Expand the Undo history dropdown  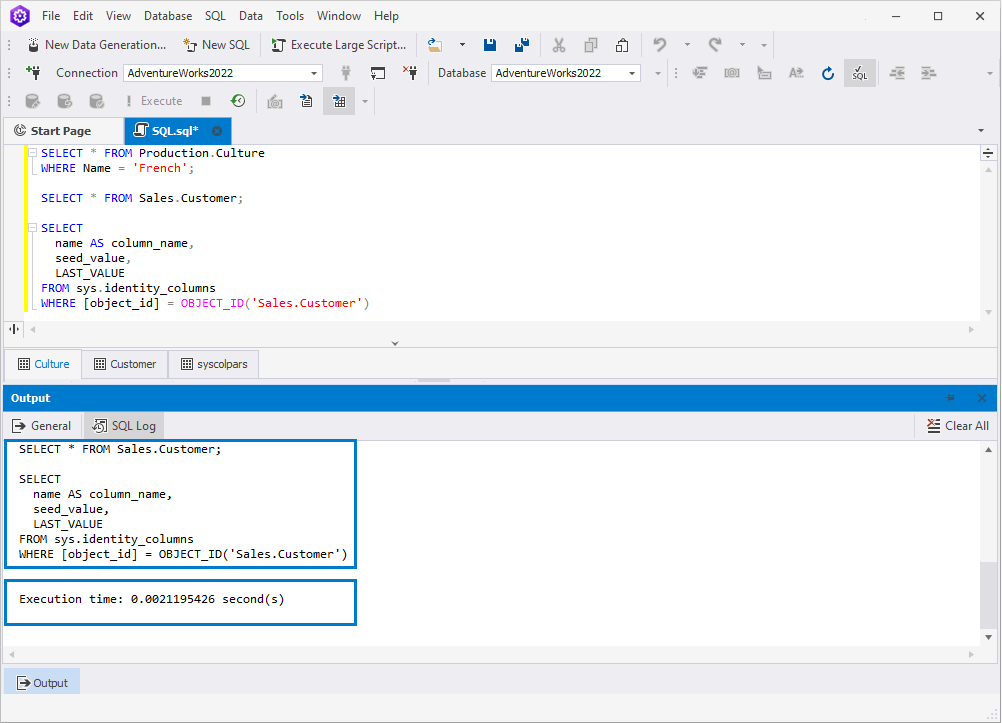pyautogui.click(x=687, y=45)
